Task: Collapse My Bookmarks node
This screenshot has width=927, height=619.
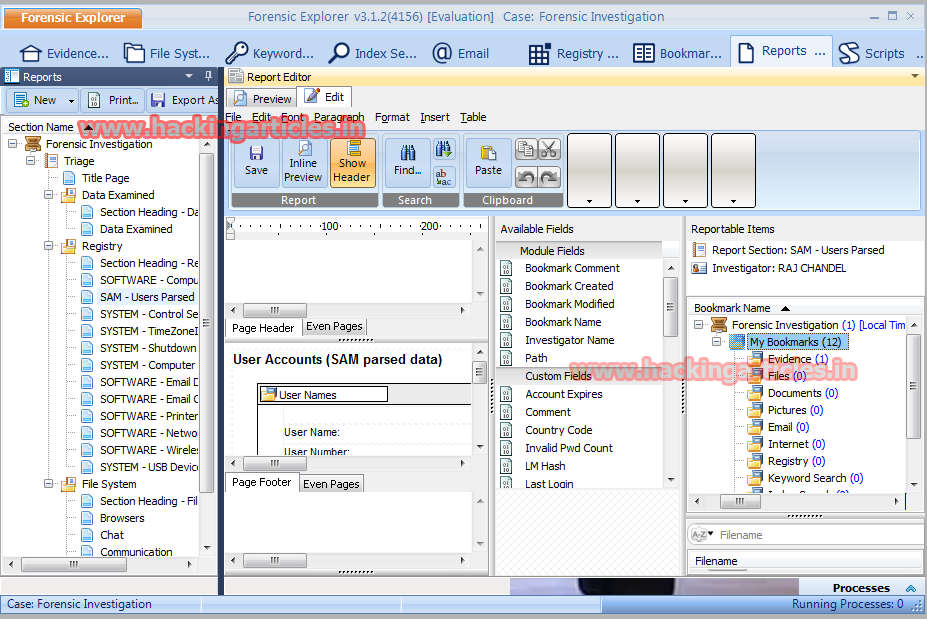Action: click(717, 342)
